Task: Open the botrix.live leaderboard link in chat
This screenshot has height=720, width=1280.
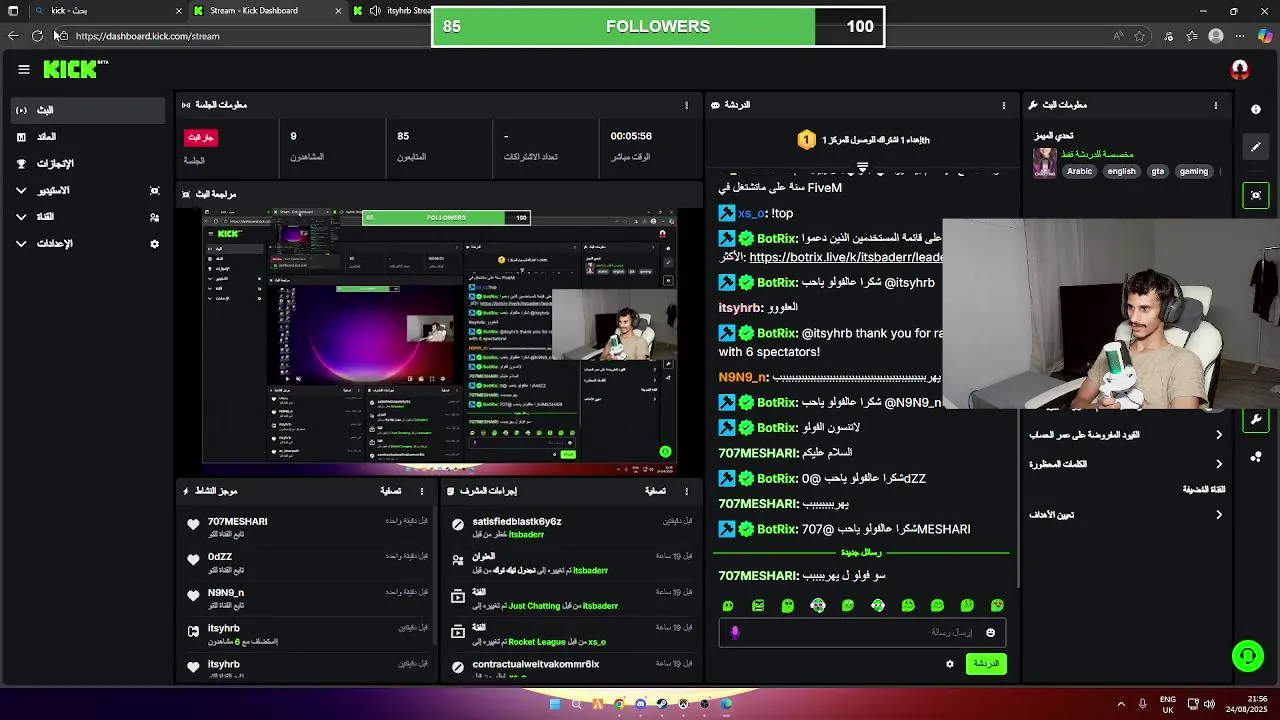Action: click(846, 257)
